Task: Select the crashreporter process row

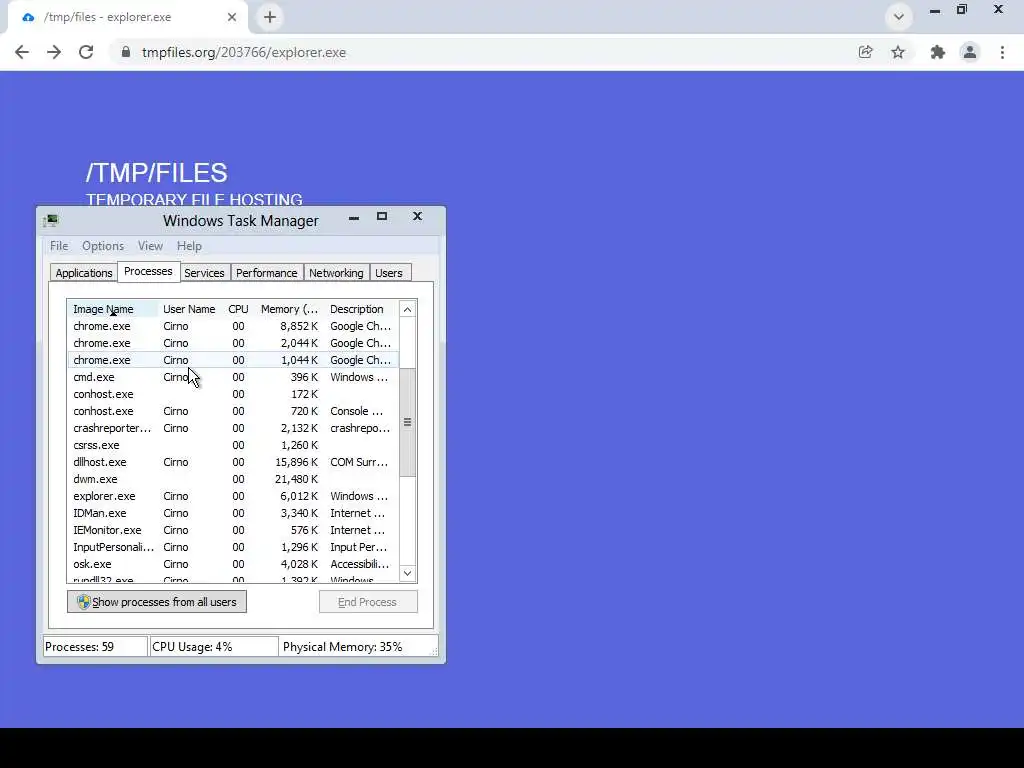Action: coord(232,428)
